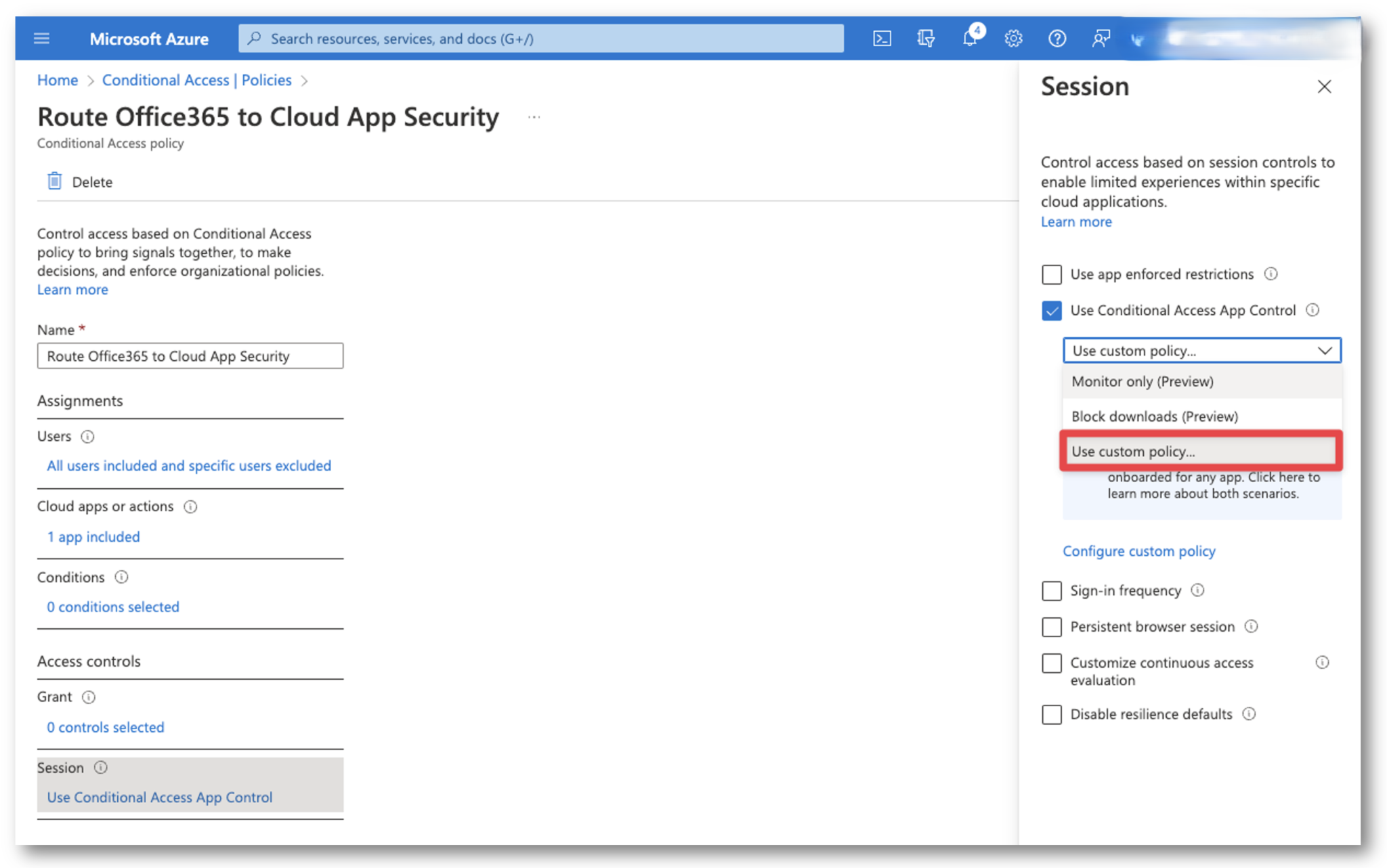Show info for Disable resilience defaults
The width and height of the screenshot is (1387, 868).
click(x=1249, y=714)
